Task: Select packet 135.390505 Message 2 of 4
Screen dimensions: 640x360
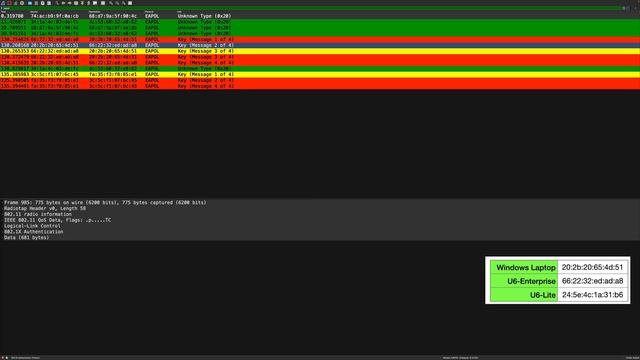Action: [x=320, y=80]
